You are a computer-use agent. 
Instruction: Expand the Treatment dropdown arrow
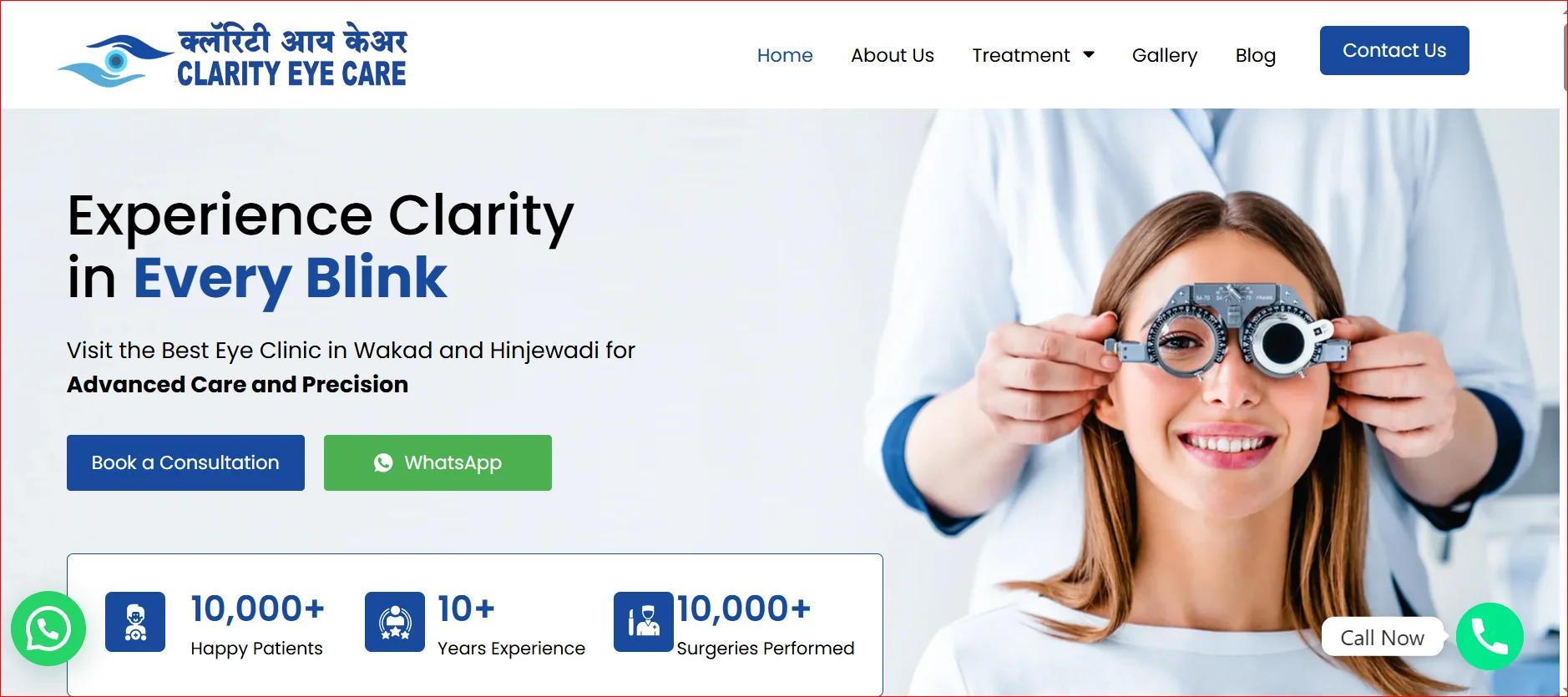(x=1089, y=55)
